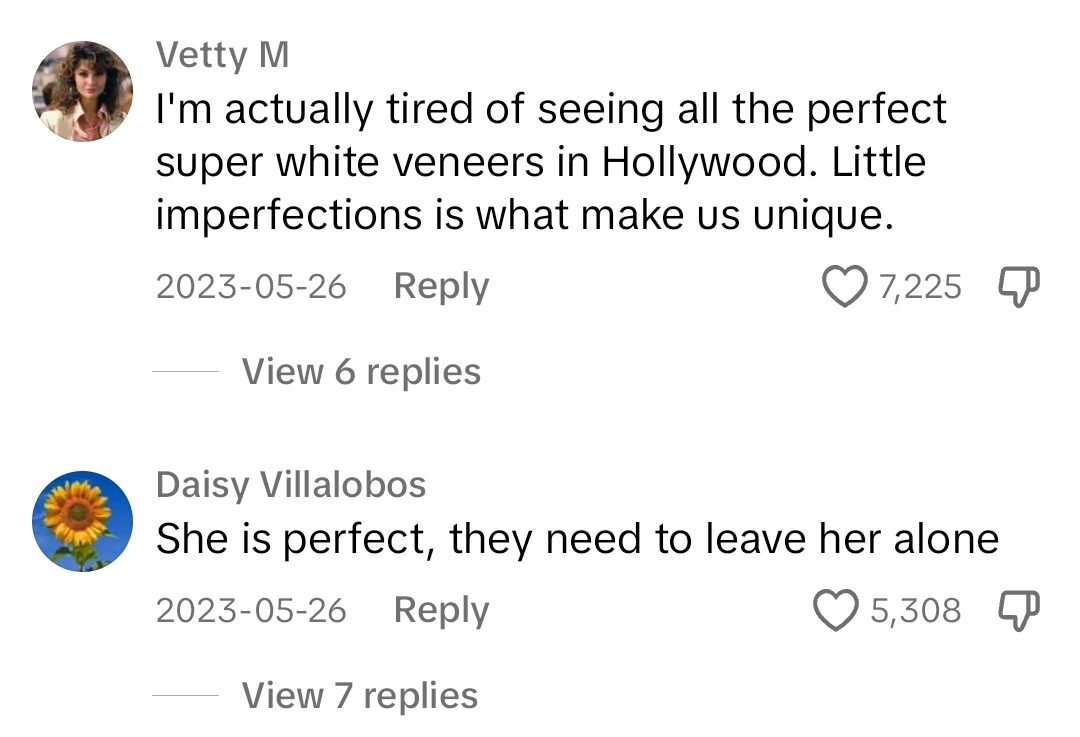Select Vetty M's comment about white veneers
This screenshot has height=737, width=1080.
click(x=550, y=162)
